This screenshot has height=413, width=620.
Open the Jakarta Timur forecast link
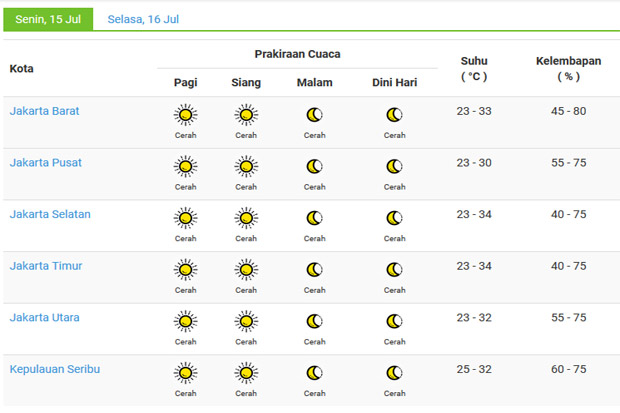(x=46, y=266)
